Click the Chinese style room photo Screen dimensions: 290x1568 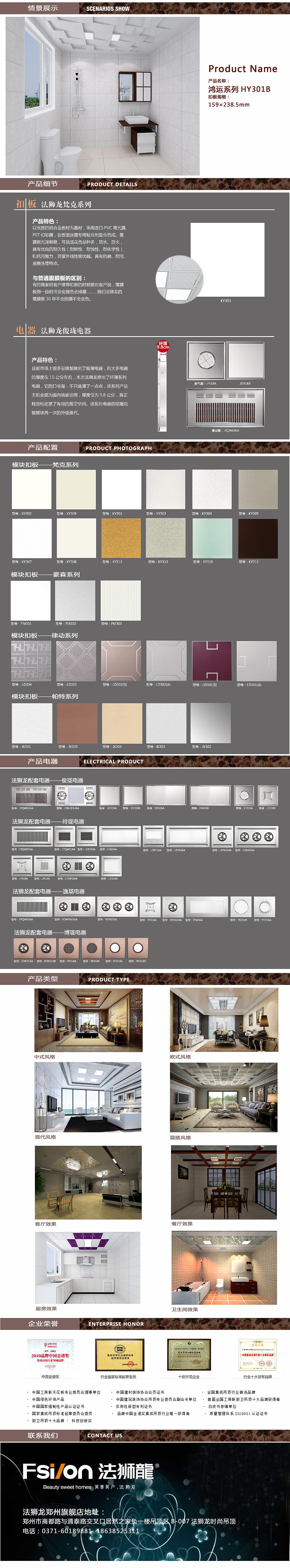point(88,1021)
